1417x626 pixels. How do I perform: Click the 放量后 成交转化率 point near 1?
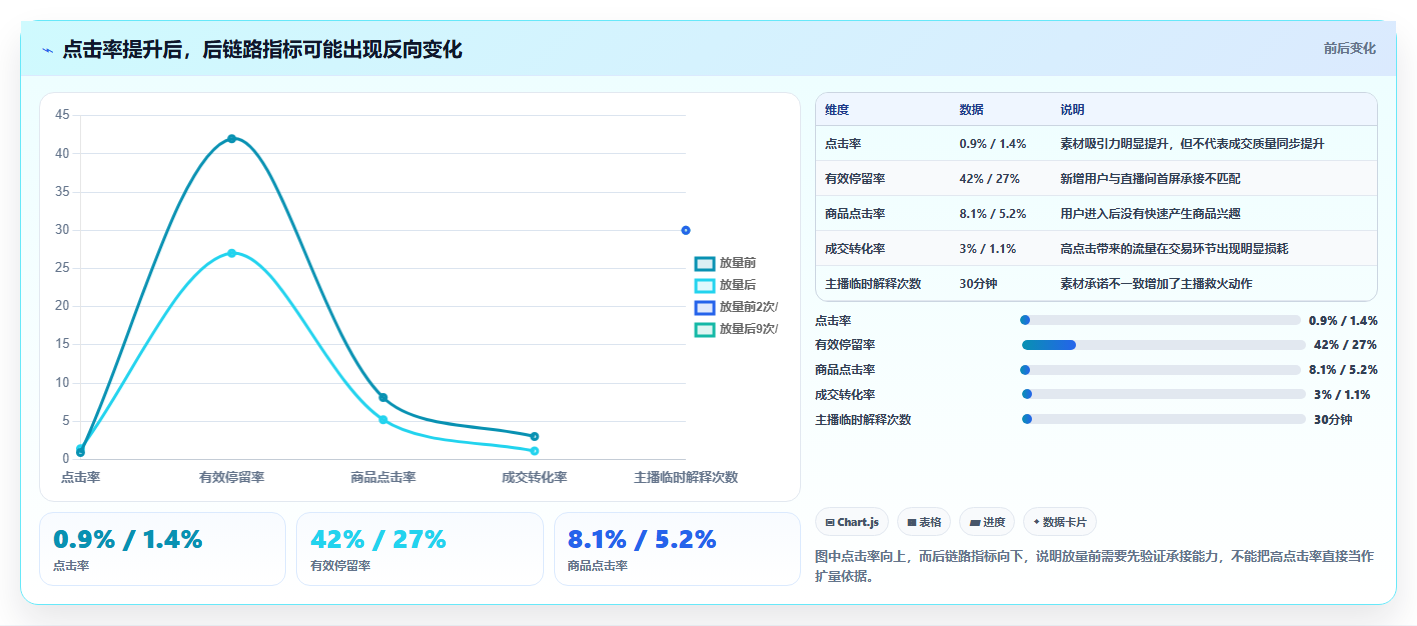point(535,451)
